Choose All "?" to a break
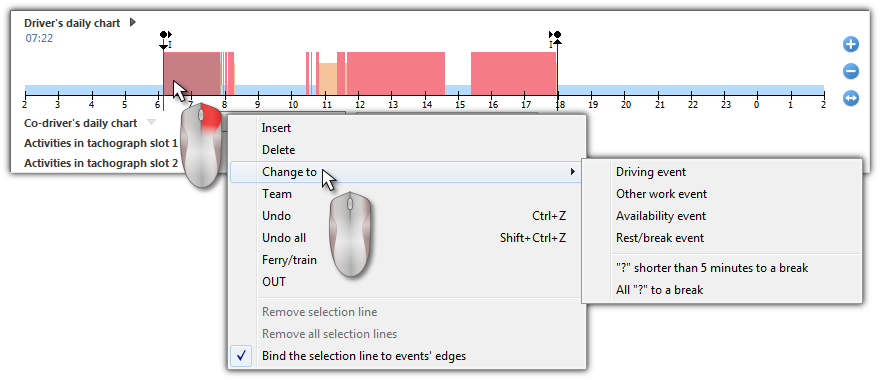The image size is (880, 380). pyautogui.click(x=659, y=290)
